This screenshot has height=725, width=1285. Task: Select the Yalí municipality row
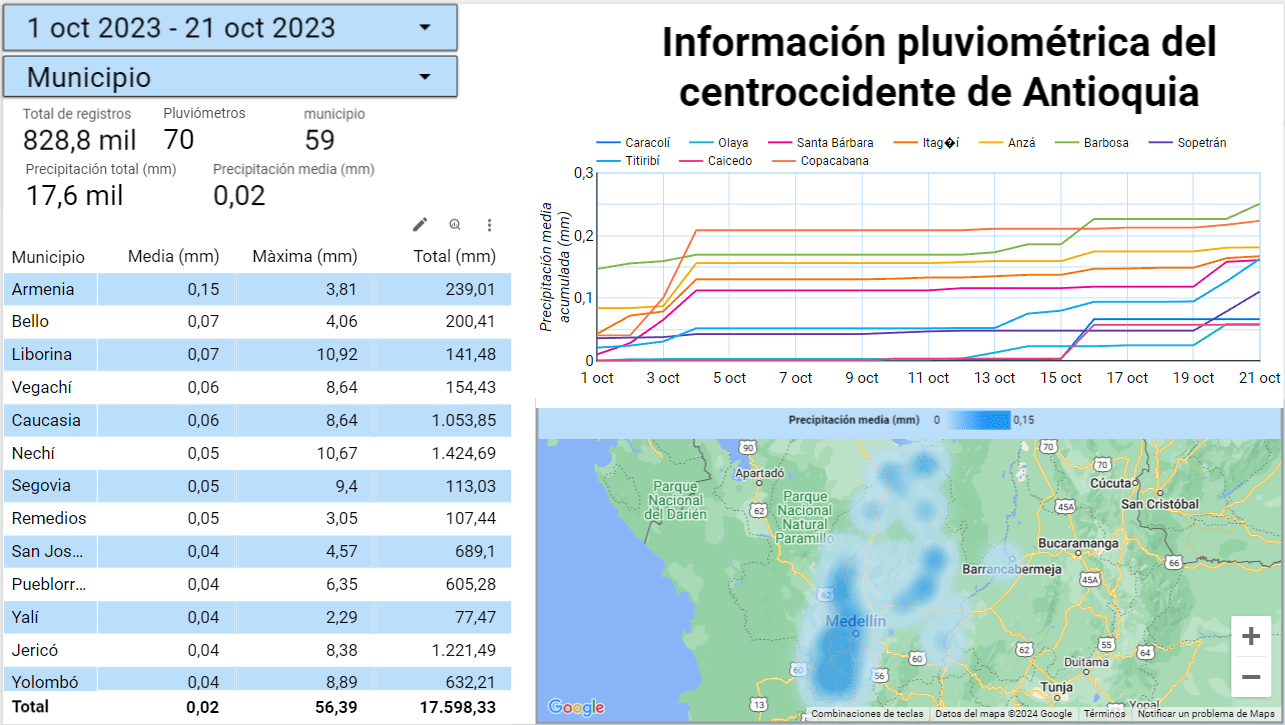pos(257,617)
